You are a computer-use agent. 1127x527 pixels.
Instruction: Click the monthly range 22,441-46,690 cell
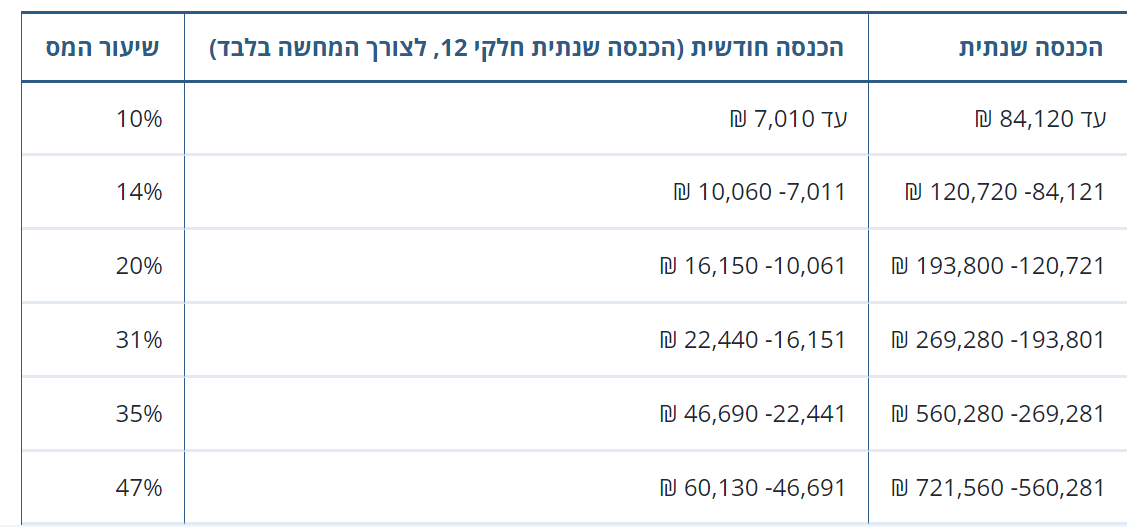pyautogui.click(x=753, y=413)
